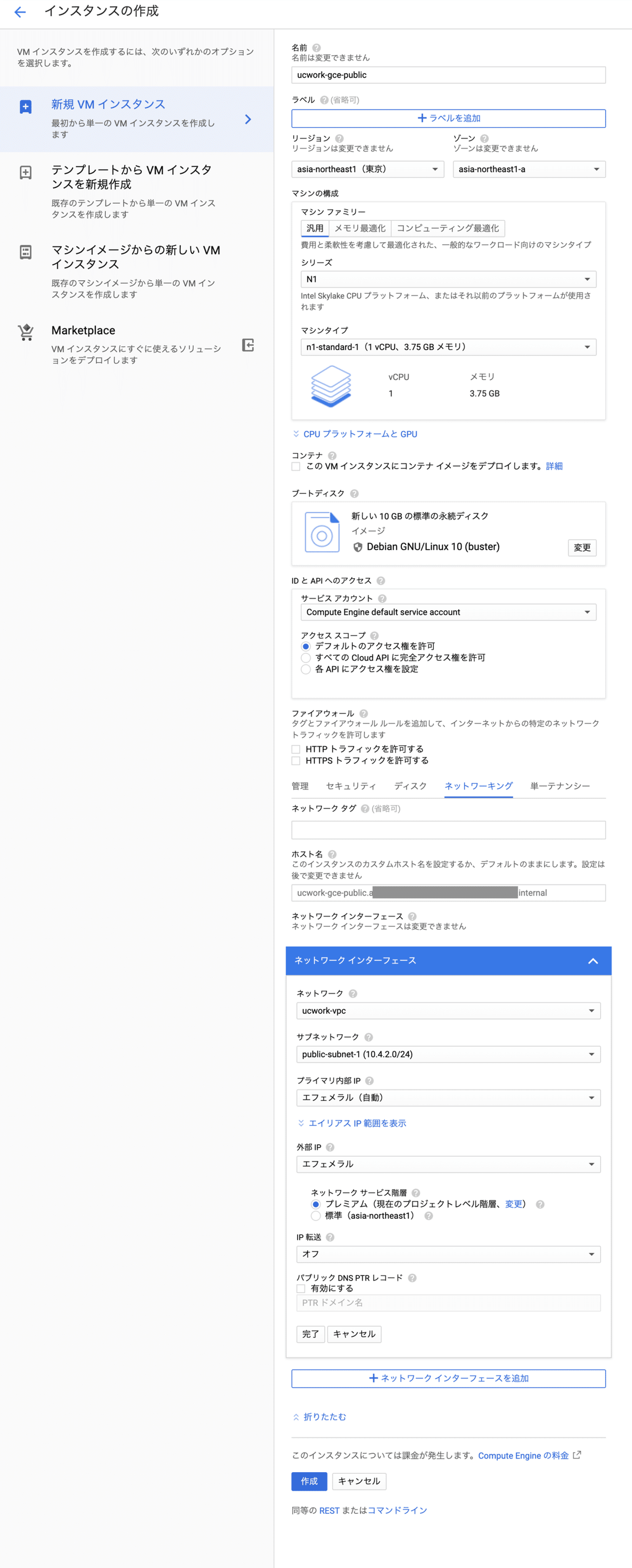Screen dimensions: 632x1568
Task: Click the help icon next to コンテナ
Action: (x=332, y=455)
